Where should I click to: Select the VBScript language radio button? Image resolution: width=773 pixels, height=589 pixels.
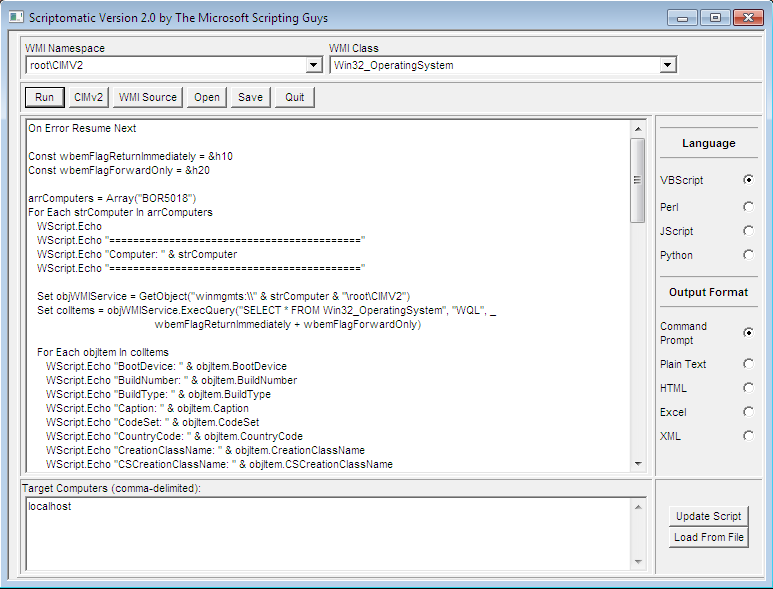click(748, 180)
